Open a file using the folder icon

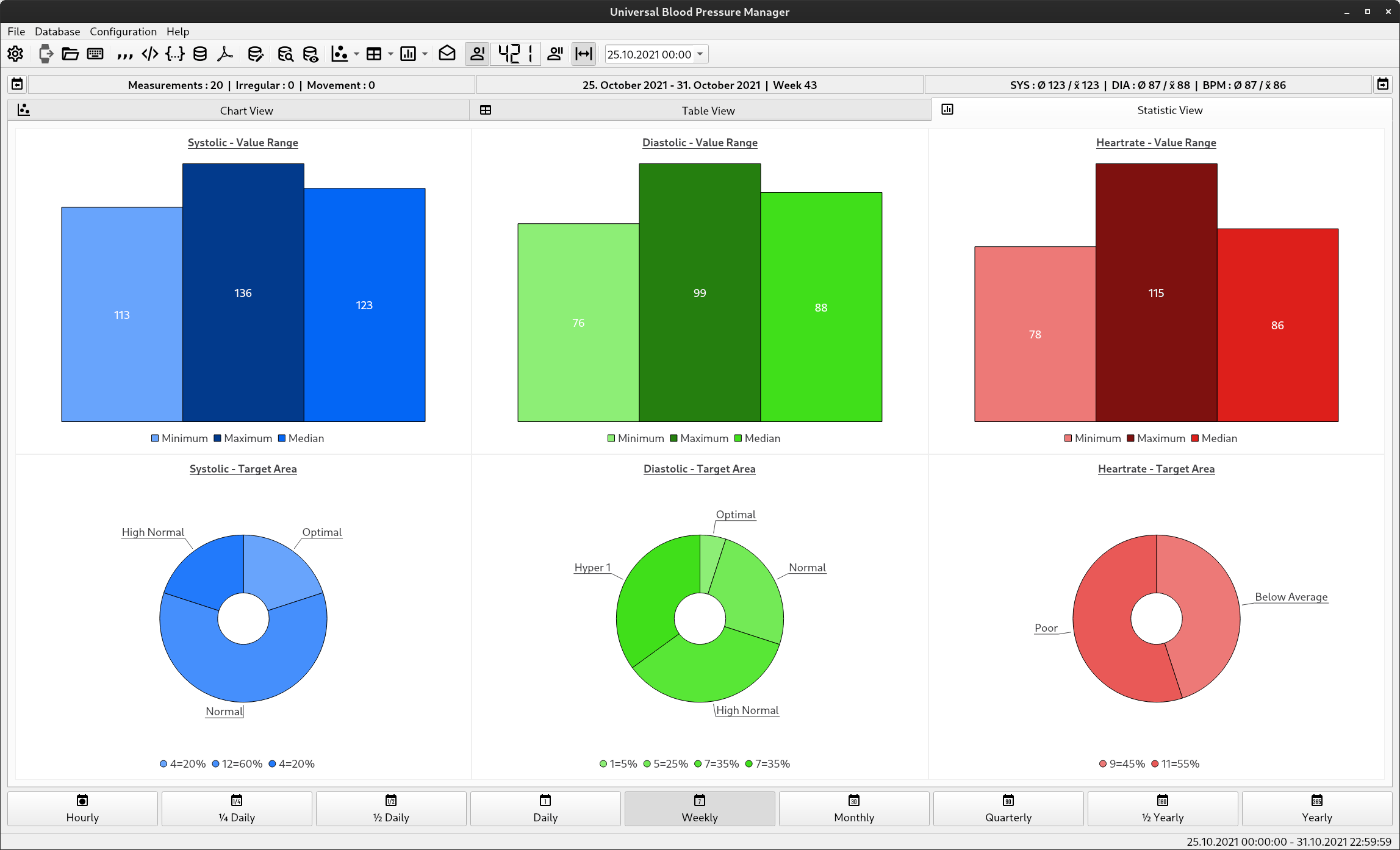click(70, 54)
